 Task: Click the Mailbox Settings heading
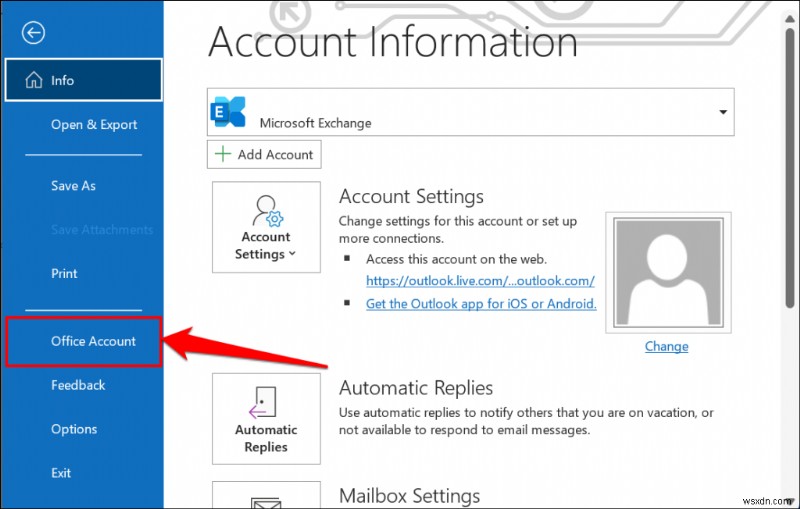pos(410,496)
